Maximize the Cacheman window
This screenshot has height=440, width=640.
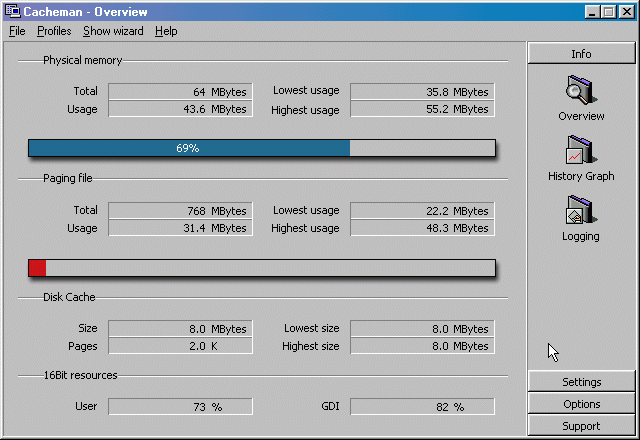point(609,12)
